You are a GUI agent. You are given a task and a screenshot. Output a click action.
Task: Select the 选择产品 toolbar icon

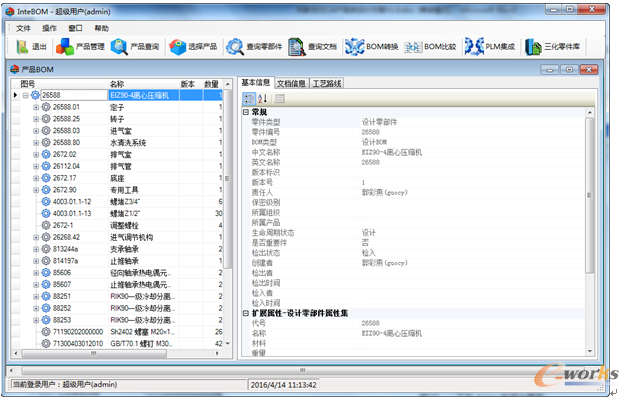(178, 47)
